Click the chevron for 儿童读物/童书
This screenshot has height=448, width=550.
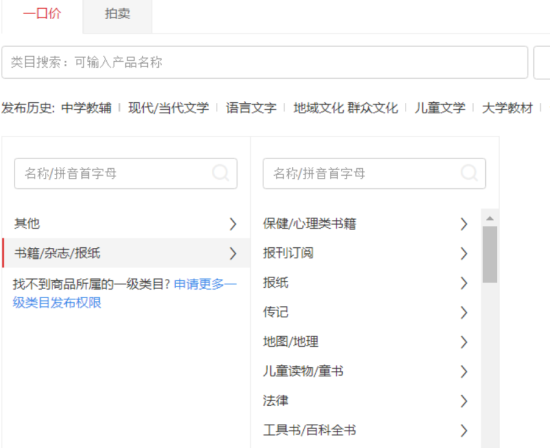[x=464, y=371]
